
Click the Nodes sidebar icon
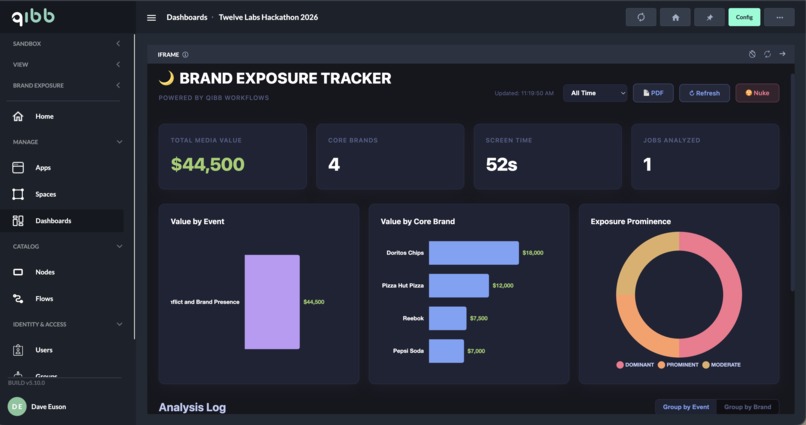pyautogui.click(x=18, y=272)
